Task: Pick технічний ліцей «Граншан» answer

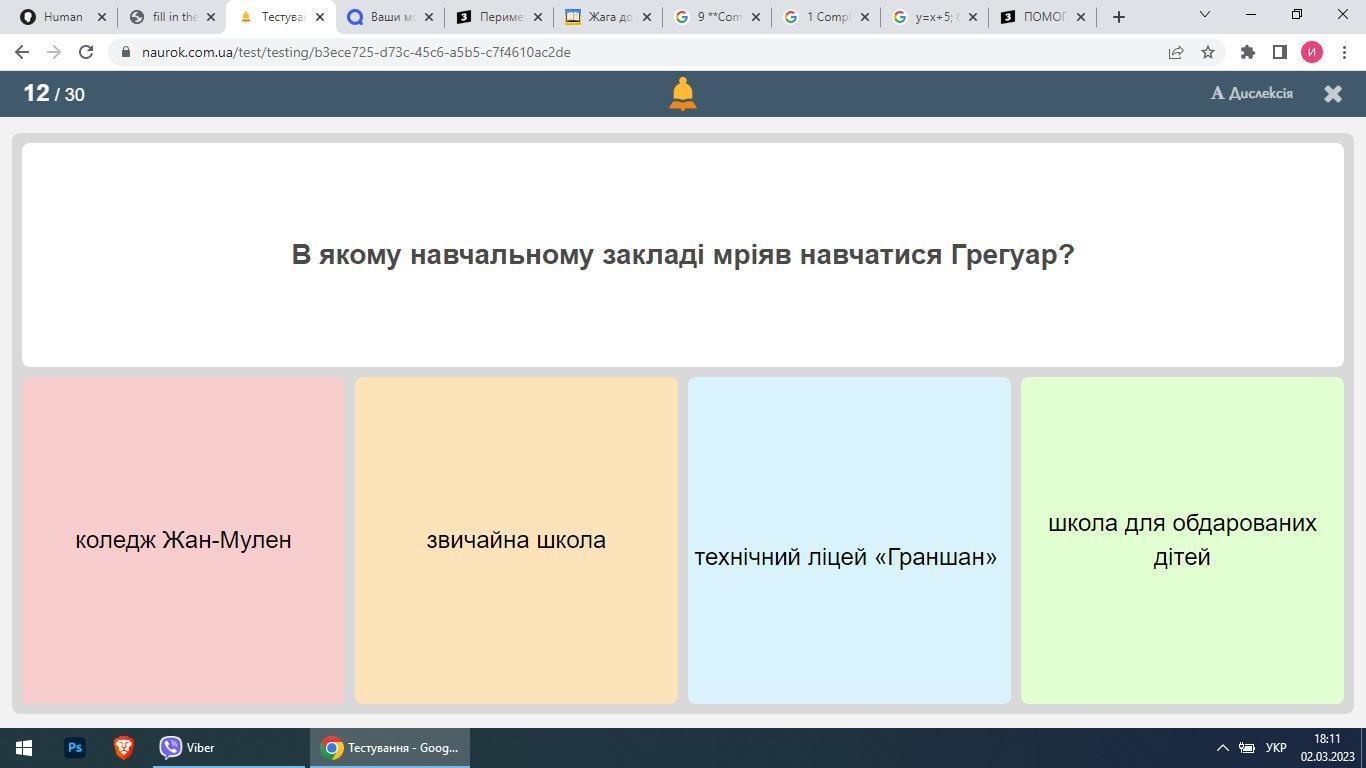Action: [849, 540]
